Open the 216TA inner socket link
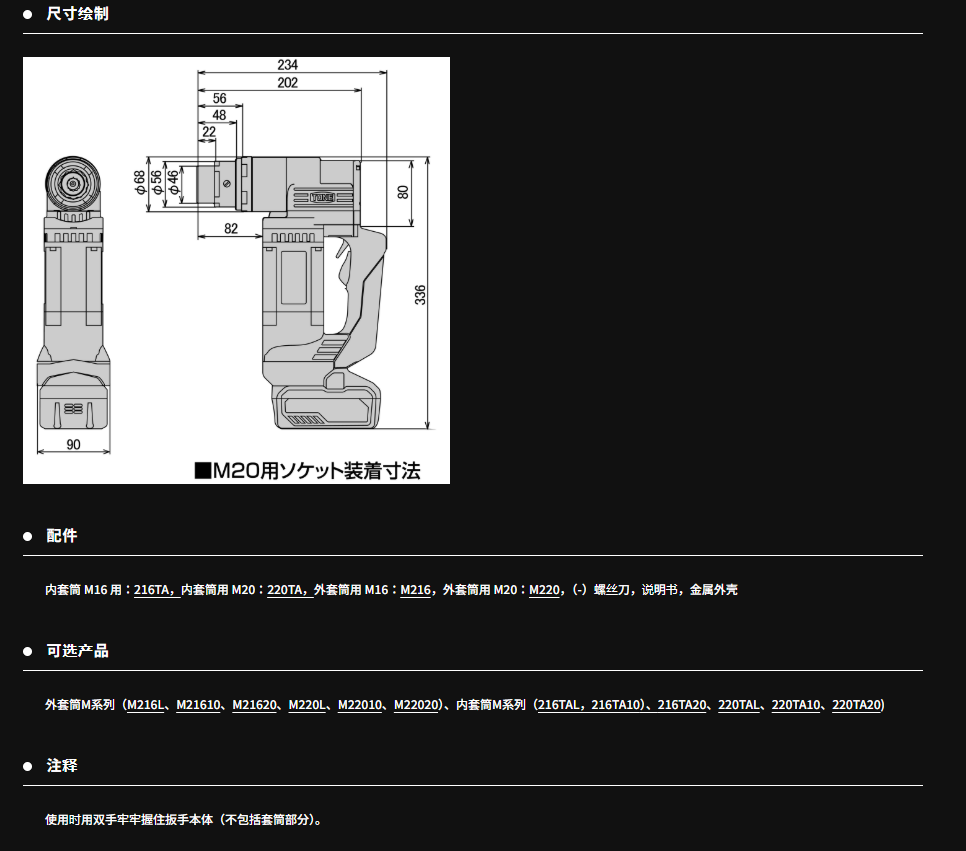 point(153,590)
